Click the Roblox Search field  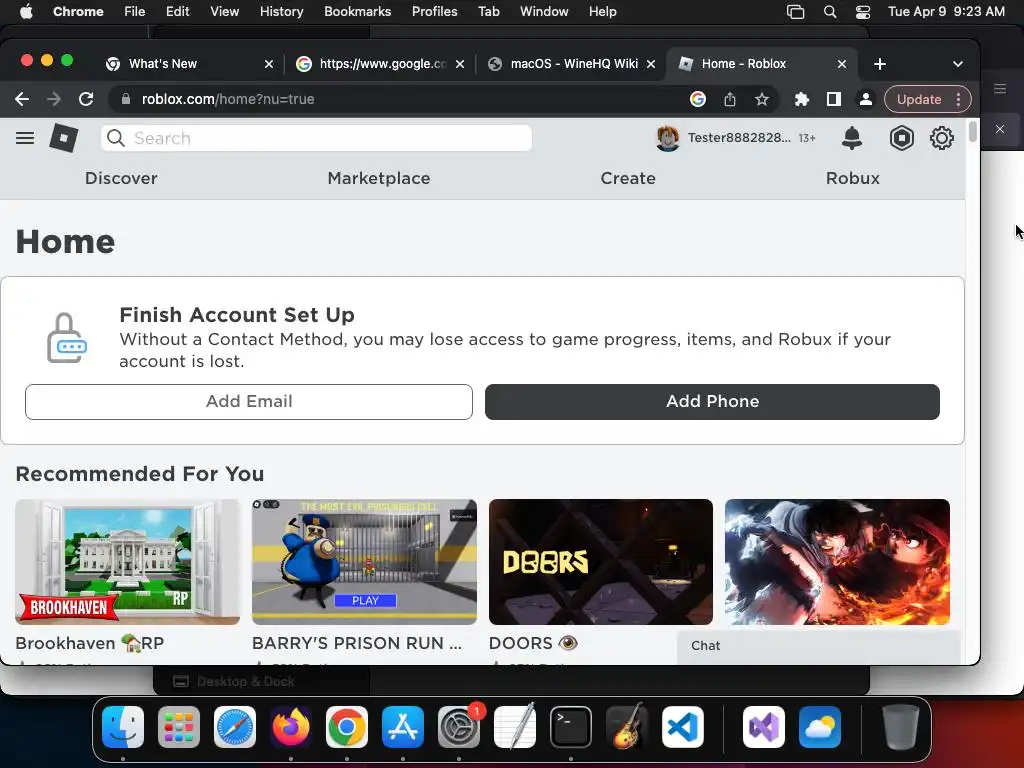316,138
